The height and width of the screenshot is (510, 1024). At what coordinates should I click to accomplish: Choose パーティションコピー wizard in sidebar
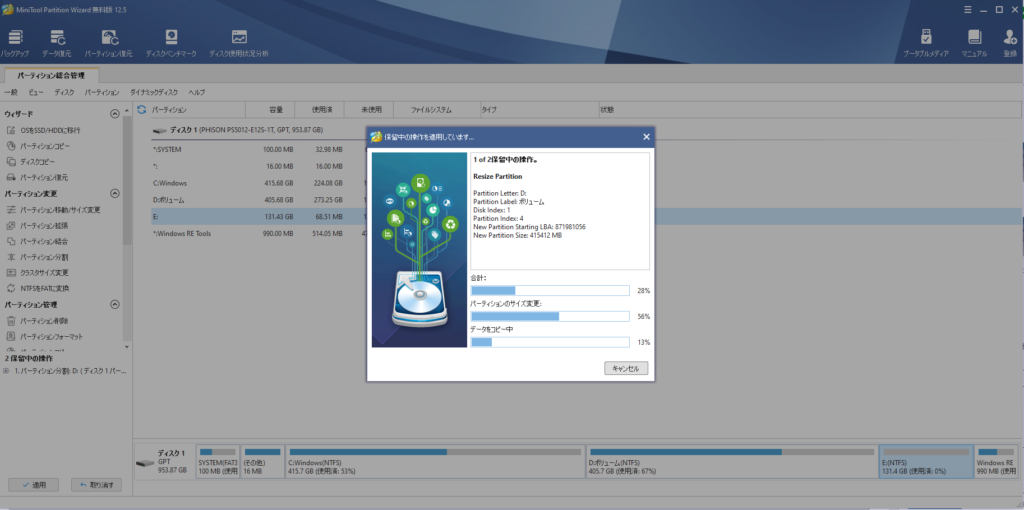tap(39, 146)
